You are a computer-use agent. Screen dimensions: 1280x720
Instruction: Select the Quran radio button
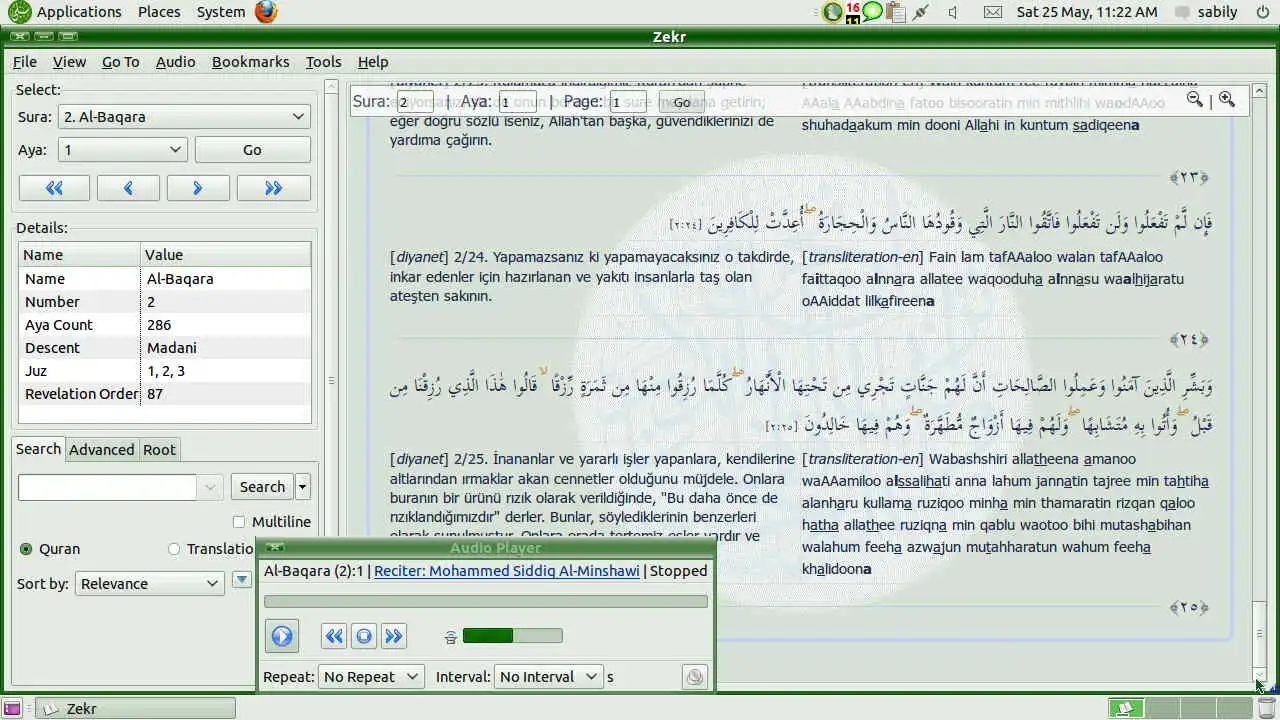tap(26, 549)
